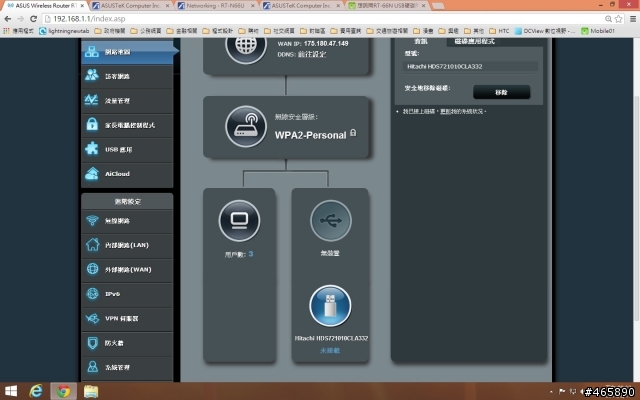Switch to Networking - RT-N66U browser tab

[x=215, y=6]
